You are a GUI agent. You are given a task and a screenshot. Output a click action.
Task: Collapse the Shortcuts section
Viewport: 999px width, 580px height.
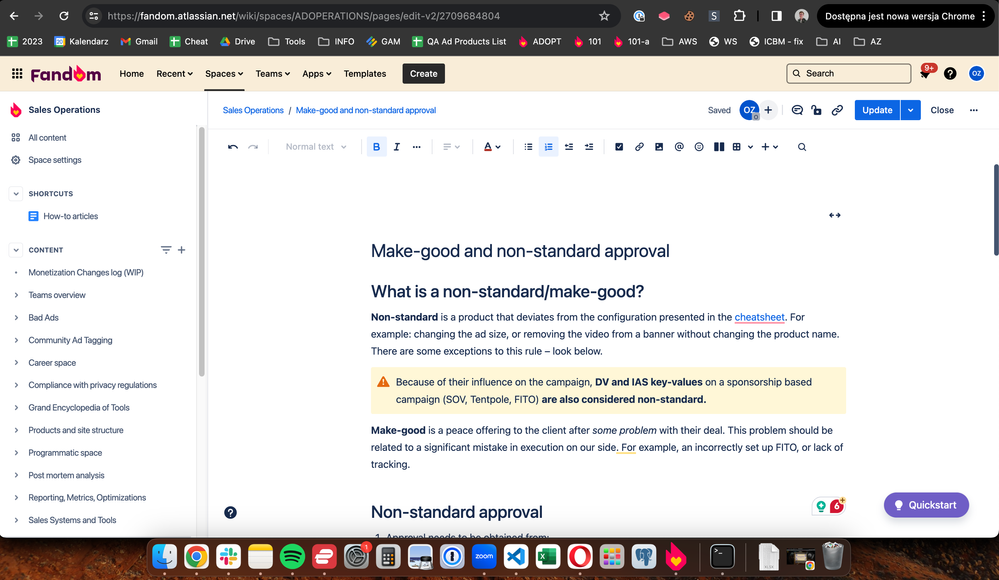pyautogui.click(x=16, y=193)
